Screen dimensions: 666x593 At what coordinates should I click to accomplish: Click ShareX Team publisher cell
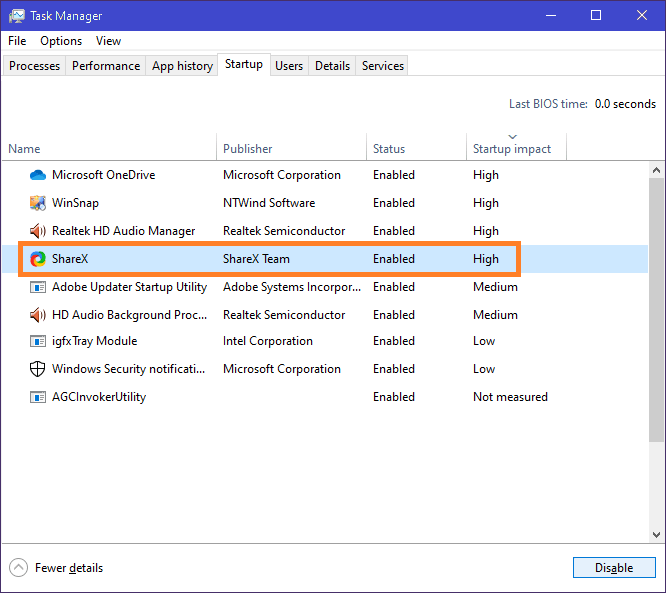(256, 259)
